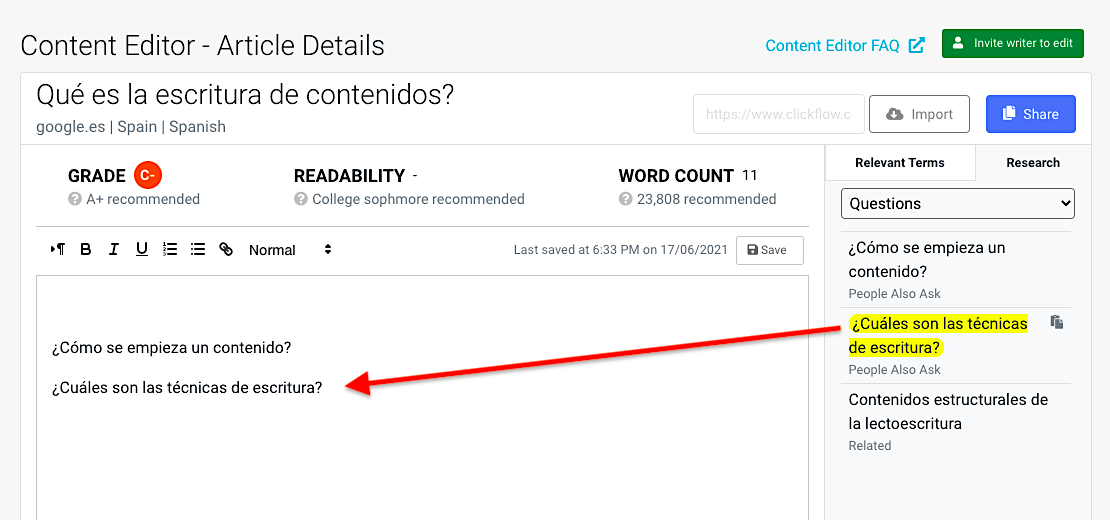Switch to Research tab
The height and width of the screenshot is (520, 1110).
tap(1033, 163)
